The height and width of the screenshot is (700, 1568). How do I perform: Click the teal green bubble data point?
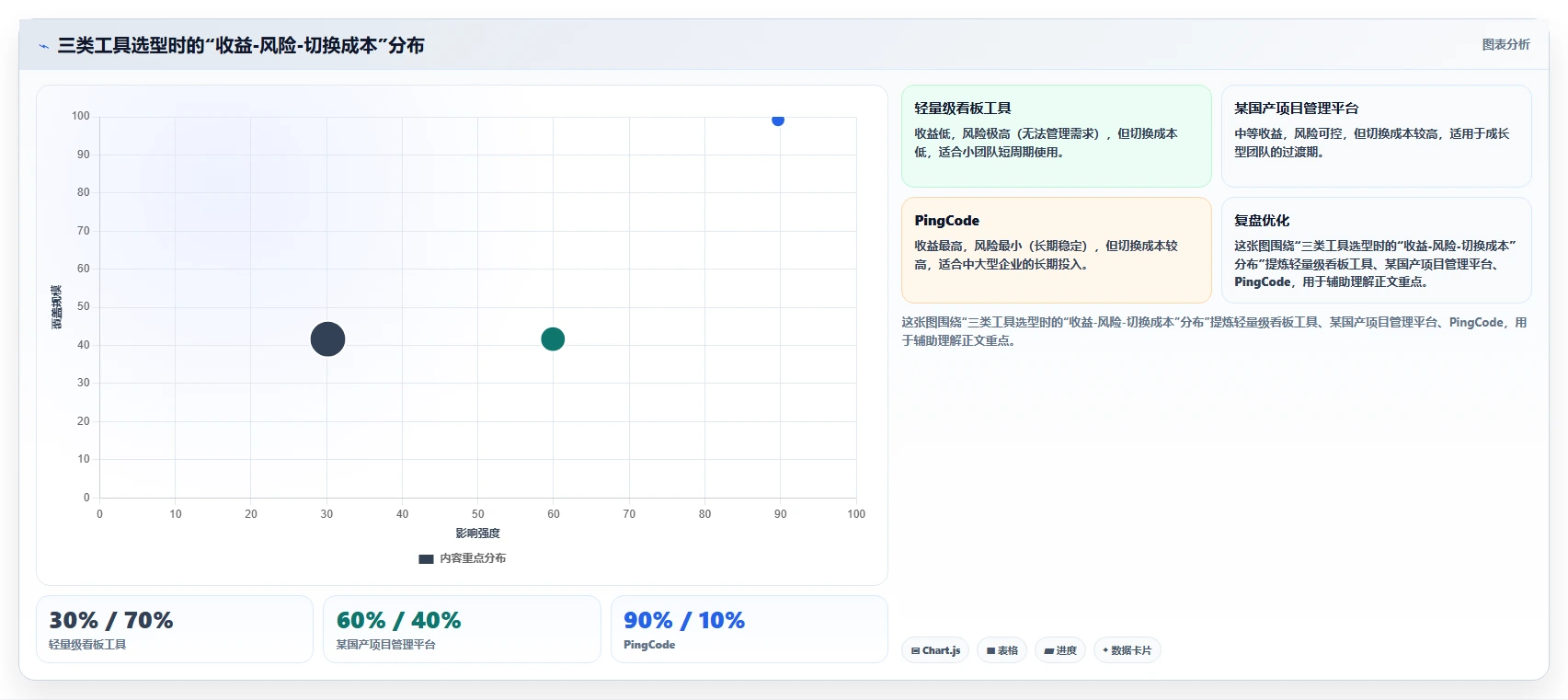coord(553,339)
